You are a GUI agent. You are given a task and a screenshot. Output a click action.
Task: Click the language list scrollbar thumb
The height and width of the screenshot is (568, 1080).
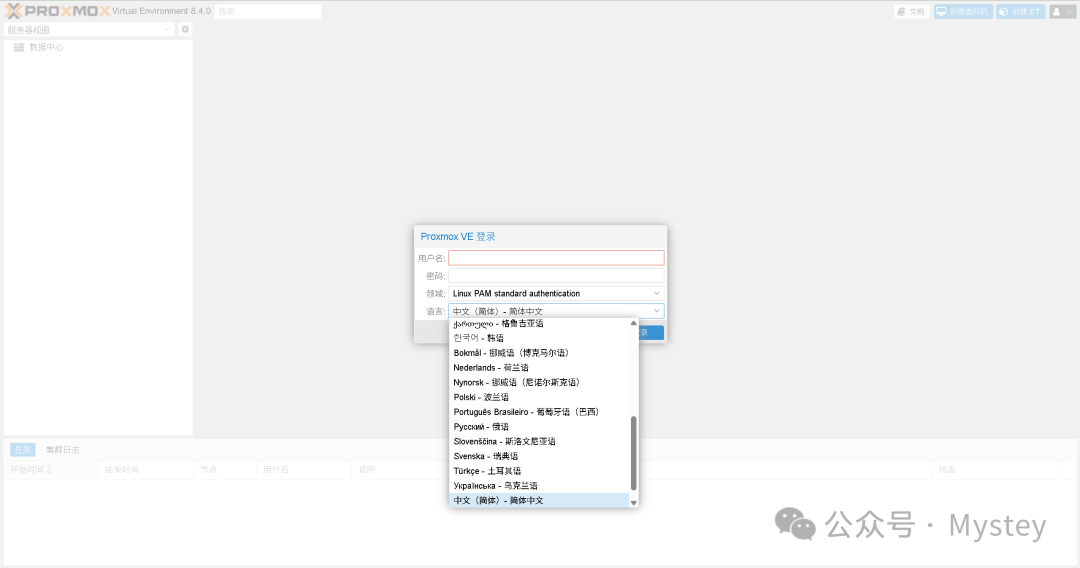point(634,454)
